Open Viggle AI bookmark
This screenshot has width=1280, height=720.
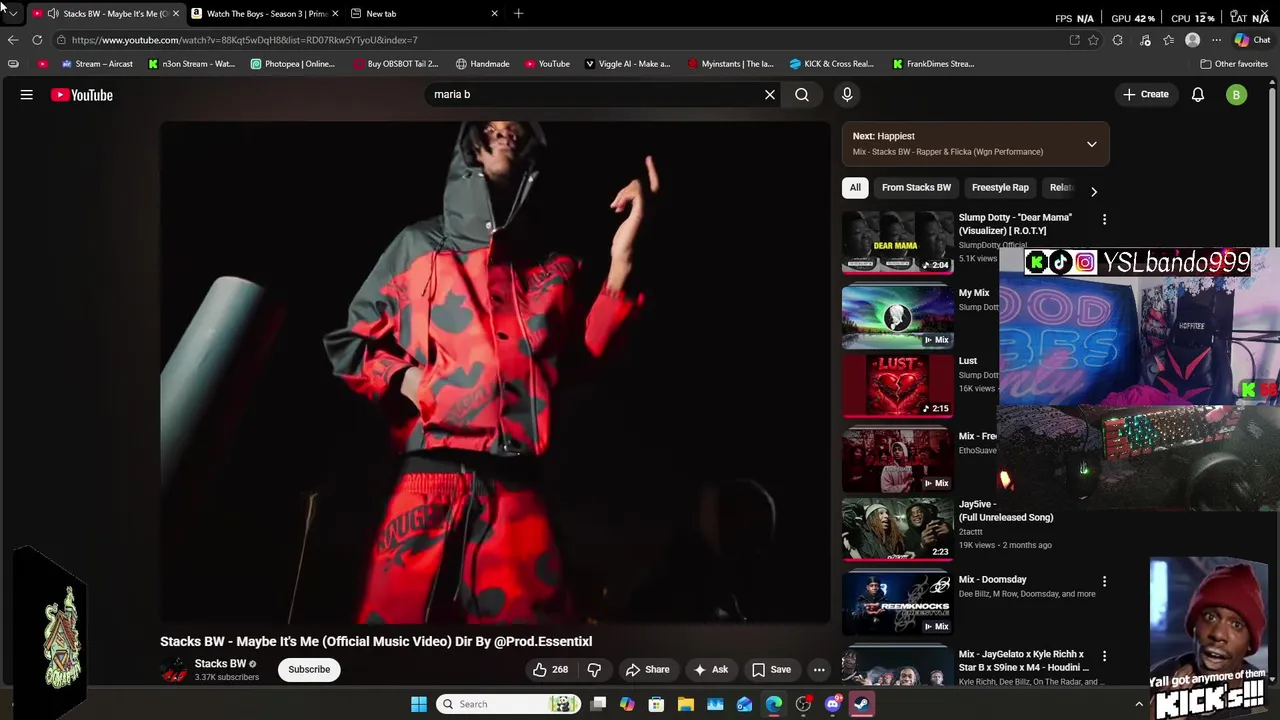coord(627,64)
